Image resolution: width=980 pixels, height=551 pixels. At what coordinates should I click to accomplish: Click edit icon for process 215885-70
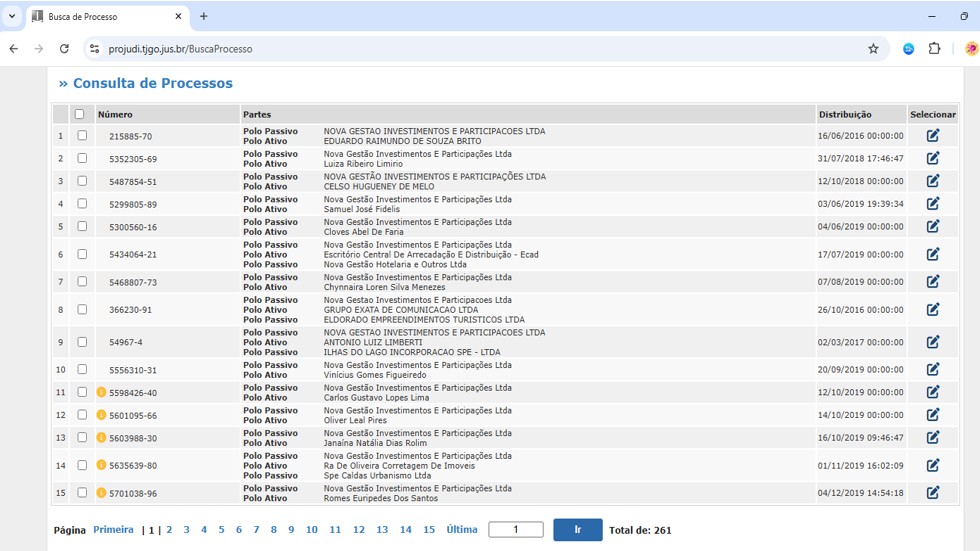(932, 136)
